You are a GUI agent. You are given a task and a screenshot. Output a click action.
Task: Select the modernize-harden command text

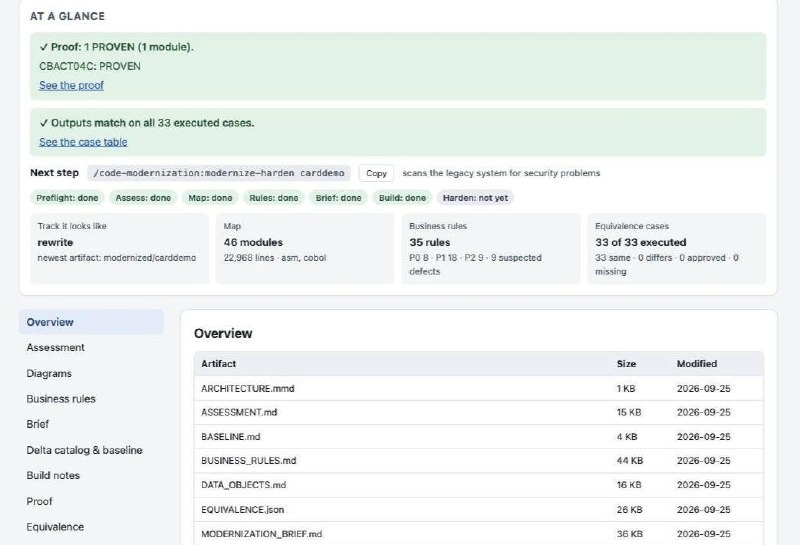click(x=219, y=173)
